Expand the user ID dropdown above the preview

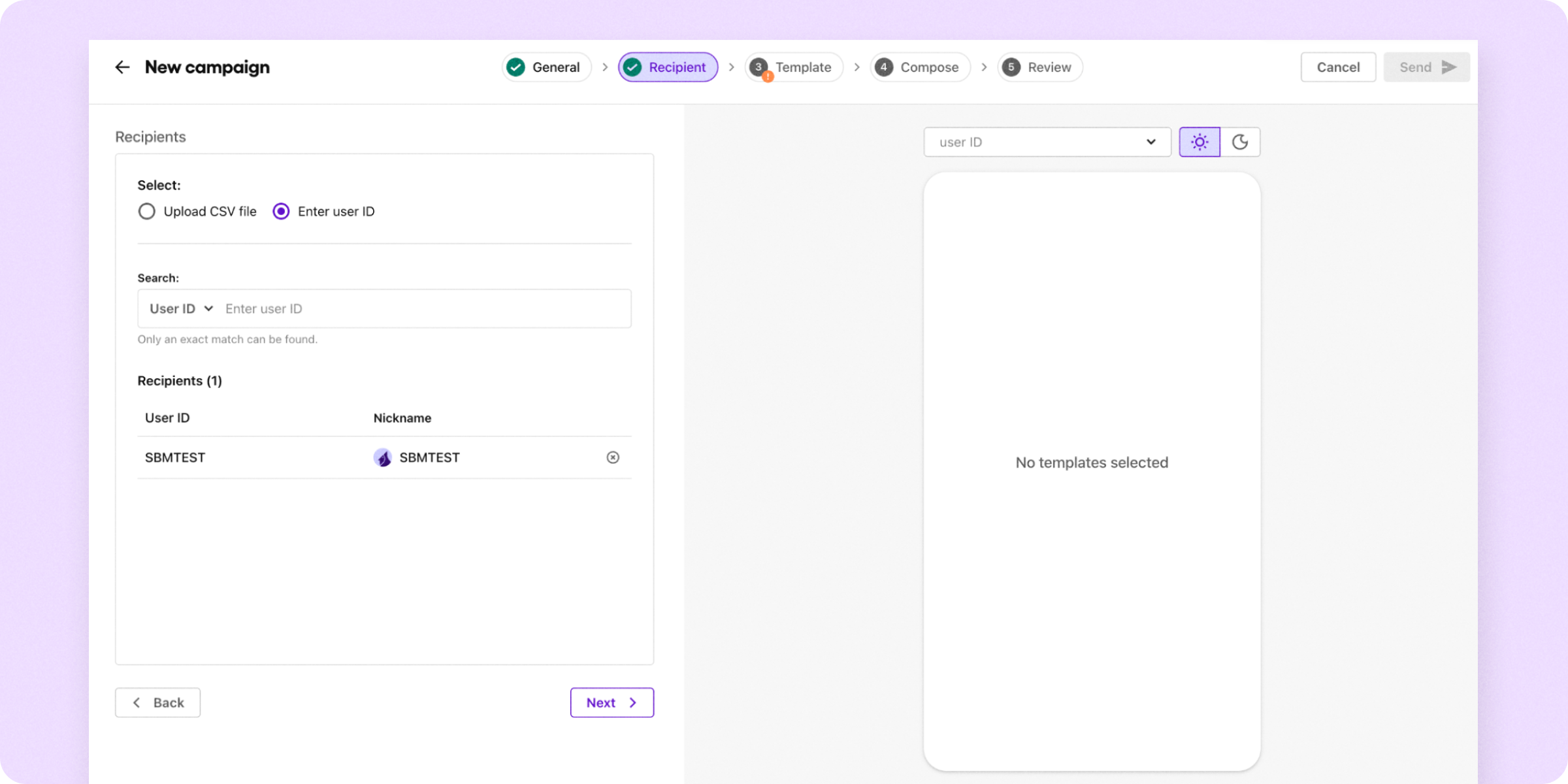(x=1047, y=142)
